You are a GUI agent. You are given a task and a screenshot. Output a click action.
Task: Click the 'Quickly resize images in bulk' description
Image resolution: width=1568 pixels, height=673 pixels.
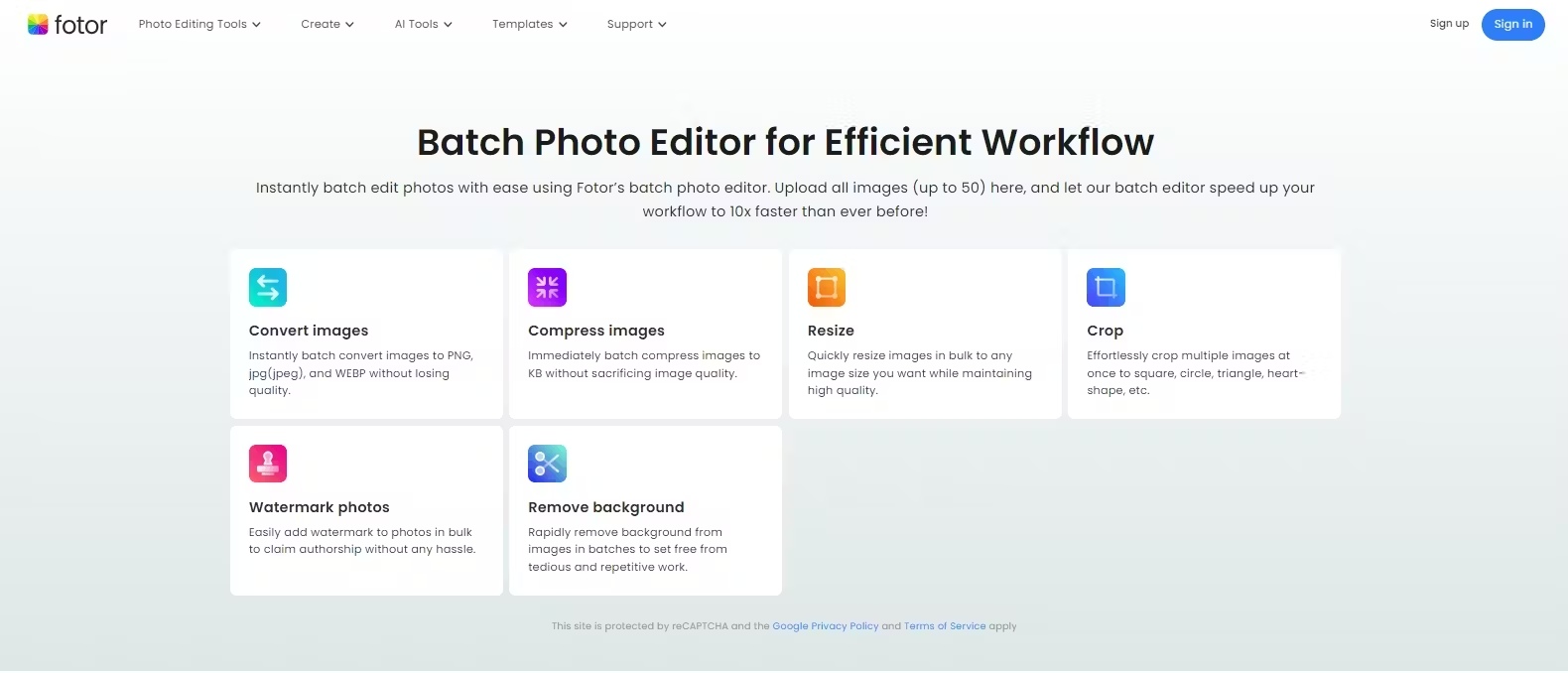click(x=920, y=373)
